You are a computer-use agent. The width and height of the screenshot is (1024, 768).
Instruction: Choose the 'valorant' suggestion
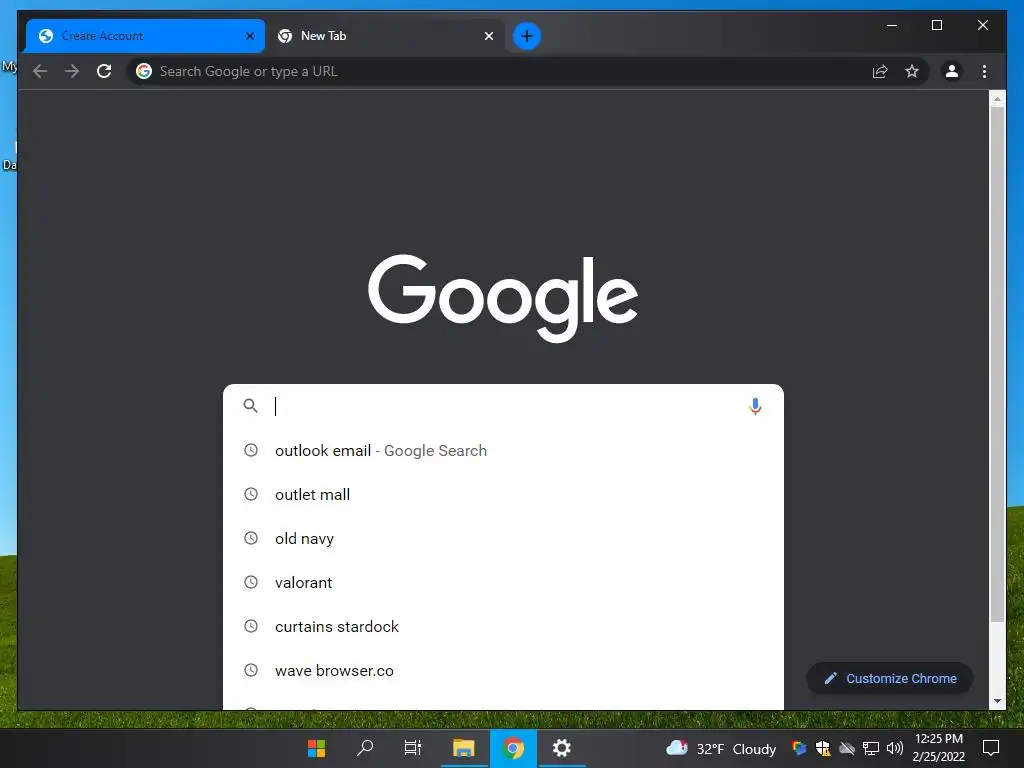pyautogui.click(x=503, y=583)
